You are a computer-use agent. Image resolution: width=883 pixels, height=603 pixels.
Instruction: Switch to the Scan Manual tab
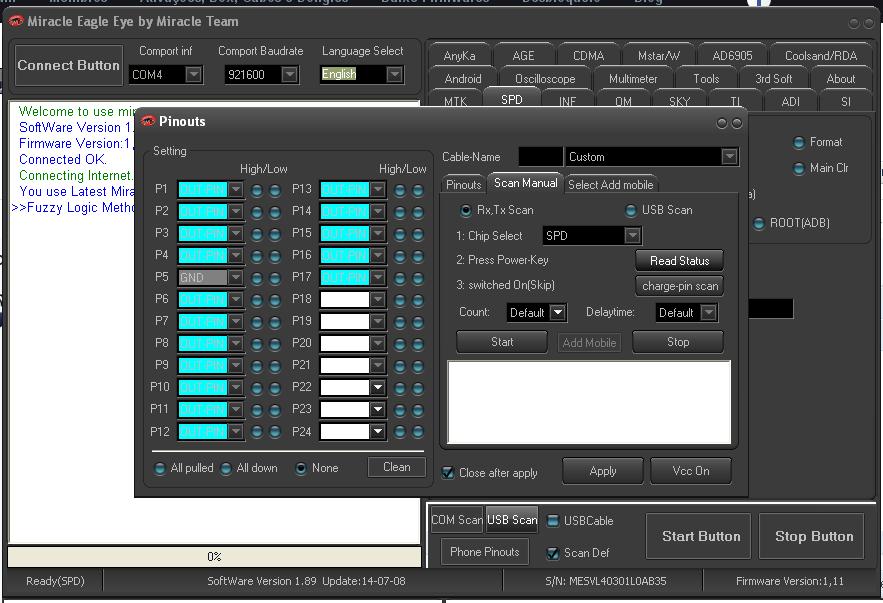click(525, 183)
